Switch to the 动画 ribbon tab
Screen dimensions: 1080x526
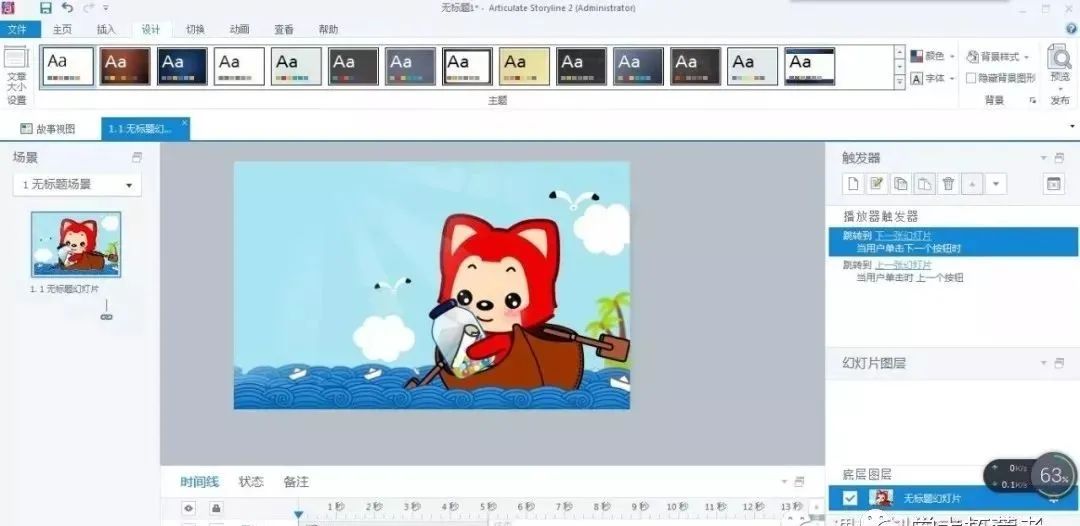(239, 30)
